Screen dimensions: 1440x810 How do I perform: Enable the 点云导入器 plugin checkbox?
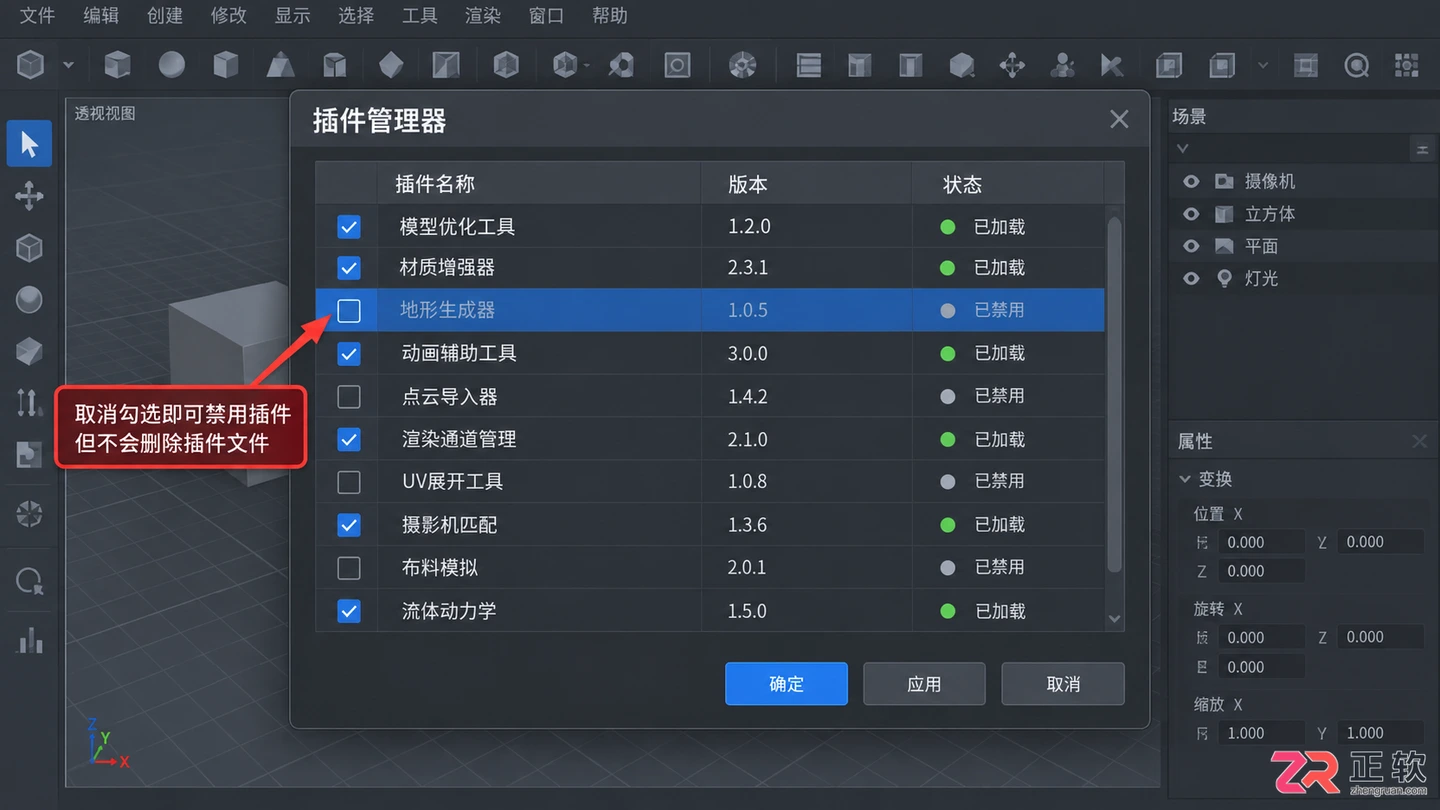tap(349, 397)
